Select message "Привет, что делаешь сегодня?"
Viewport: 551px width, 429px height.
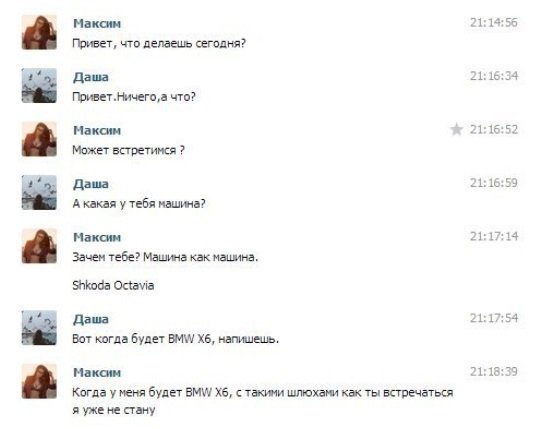pyautogui.click(x=159, y=44)
